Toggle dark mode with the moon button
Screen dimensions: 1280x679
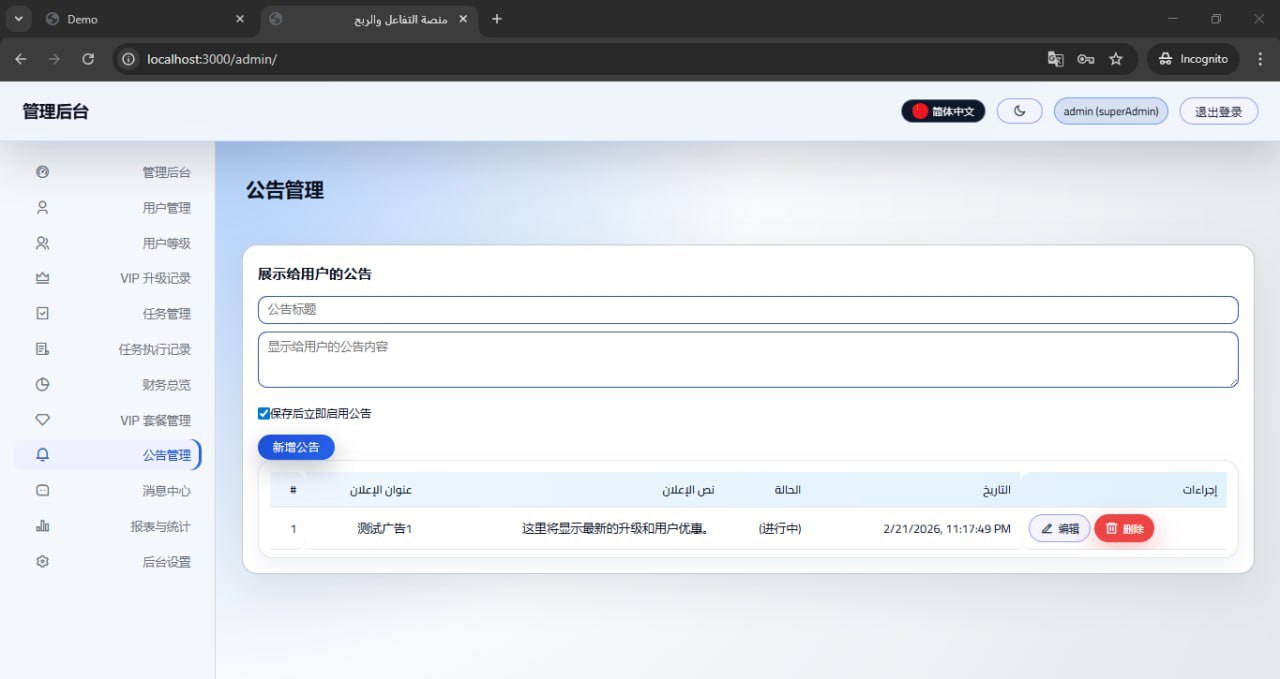(x=1019, y=111)
